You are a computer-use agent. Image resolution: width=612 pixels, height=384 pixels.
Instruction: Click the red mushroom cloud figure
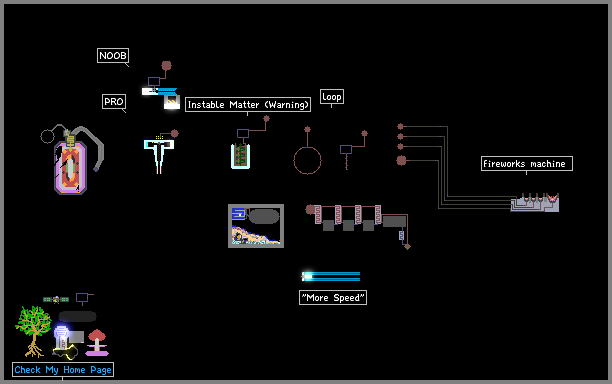pyautogui.click(x=97, y=342)
